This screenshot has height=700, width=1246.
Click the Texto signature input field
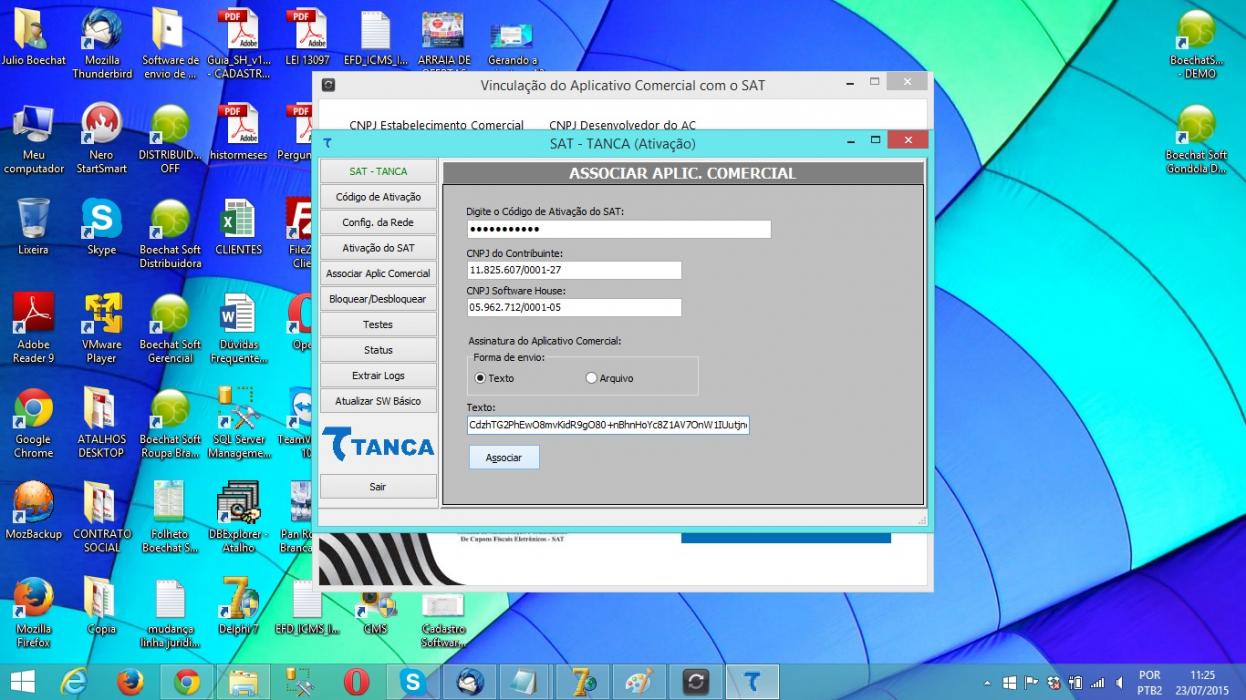608,425
